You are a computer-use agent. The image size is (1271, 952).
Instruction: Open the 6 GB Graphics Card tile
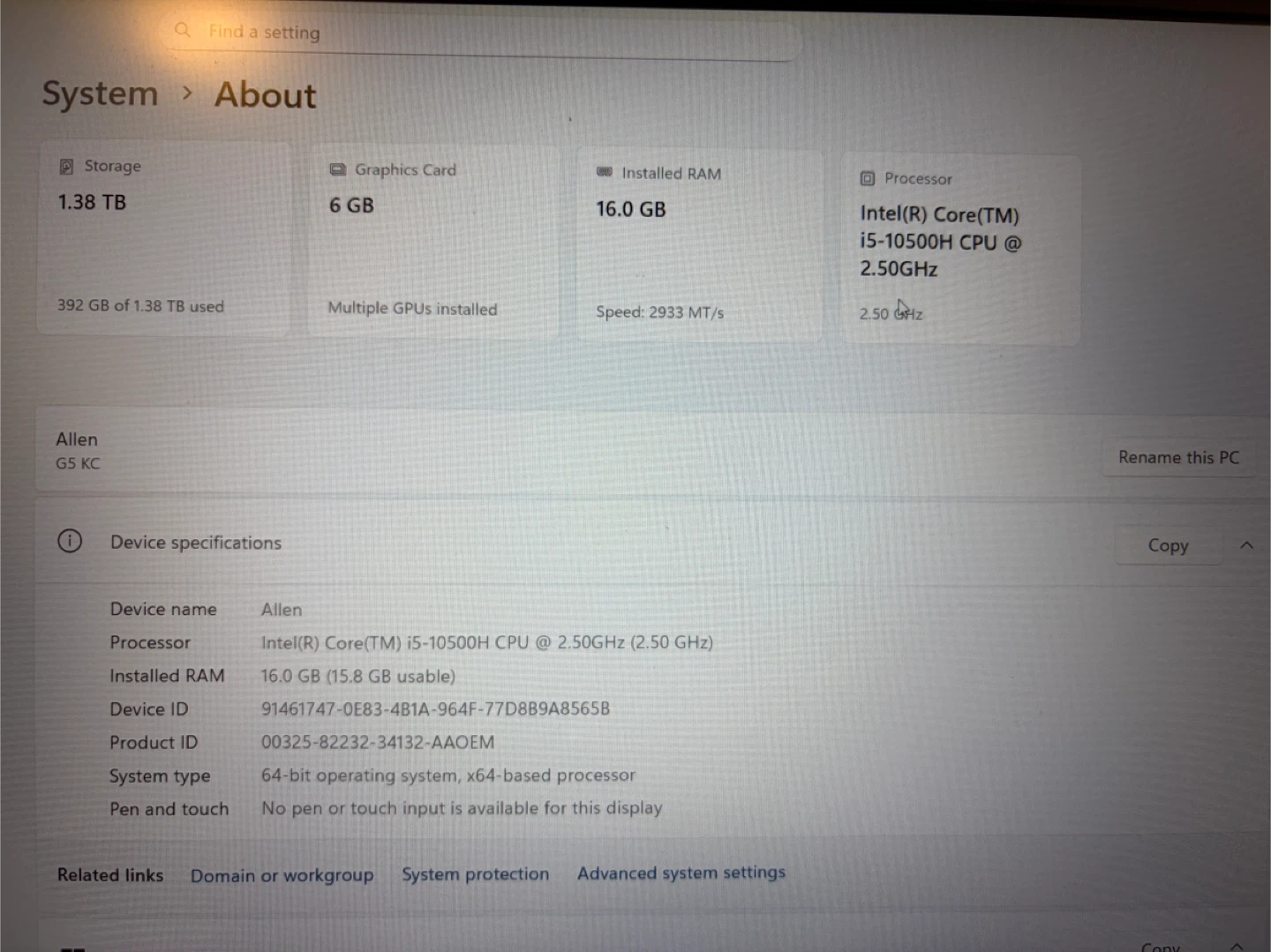tap(434, 242)
